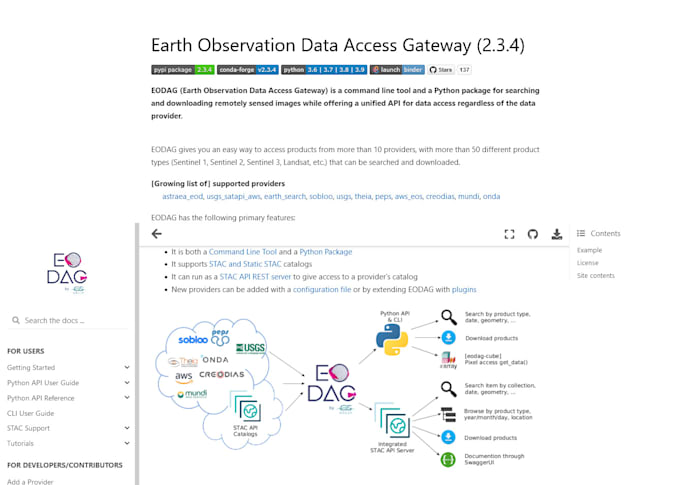The width and height of the screenshot is (680, 485).
Task: Click the GitHub Stars badge
Action: pos(441,69)
